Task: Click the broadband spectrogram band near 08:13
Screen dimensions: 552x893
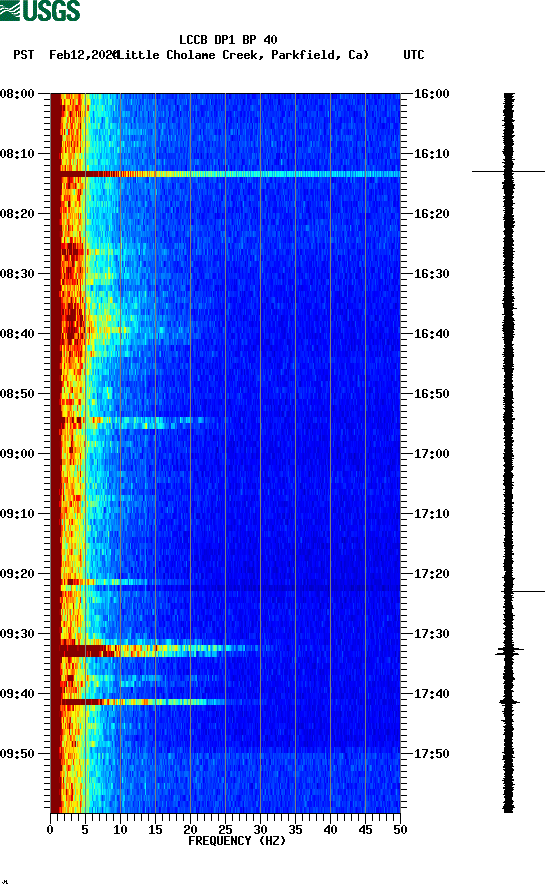Action: click(226, 174)
